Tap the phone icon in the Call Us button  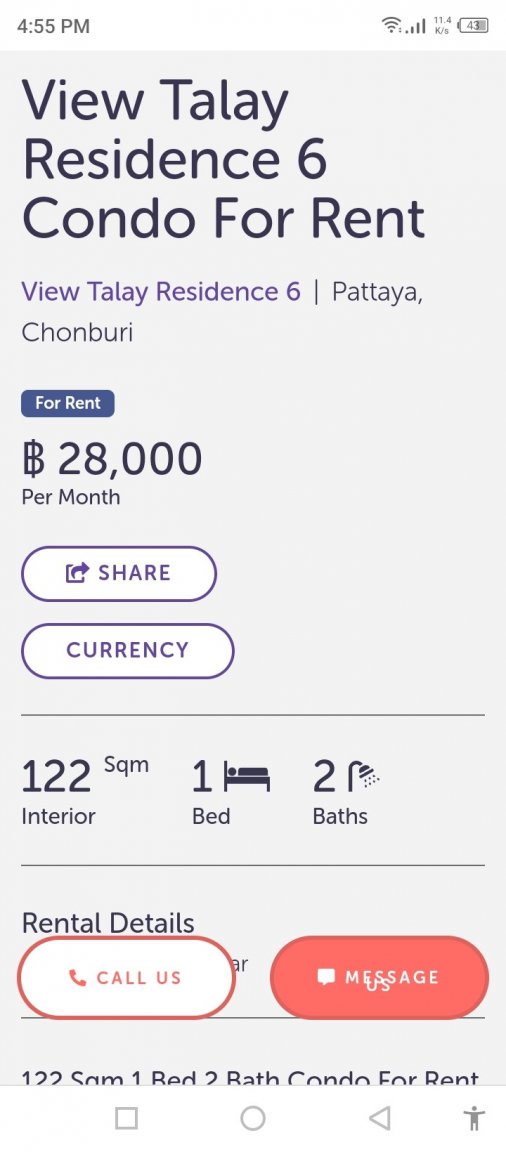coord(78,977)
